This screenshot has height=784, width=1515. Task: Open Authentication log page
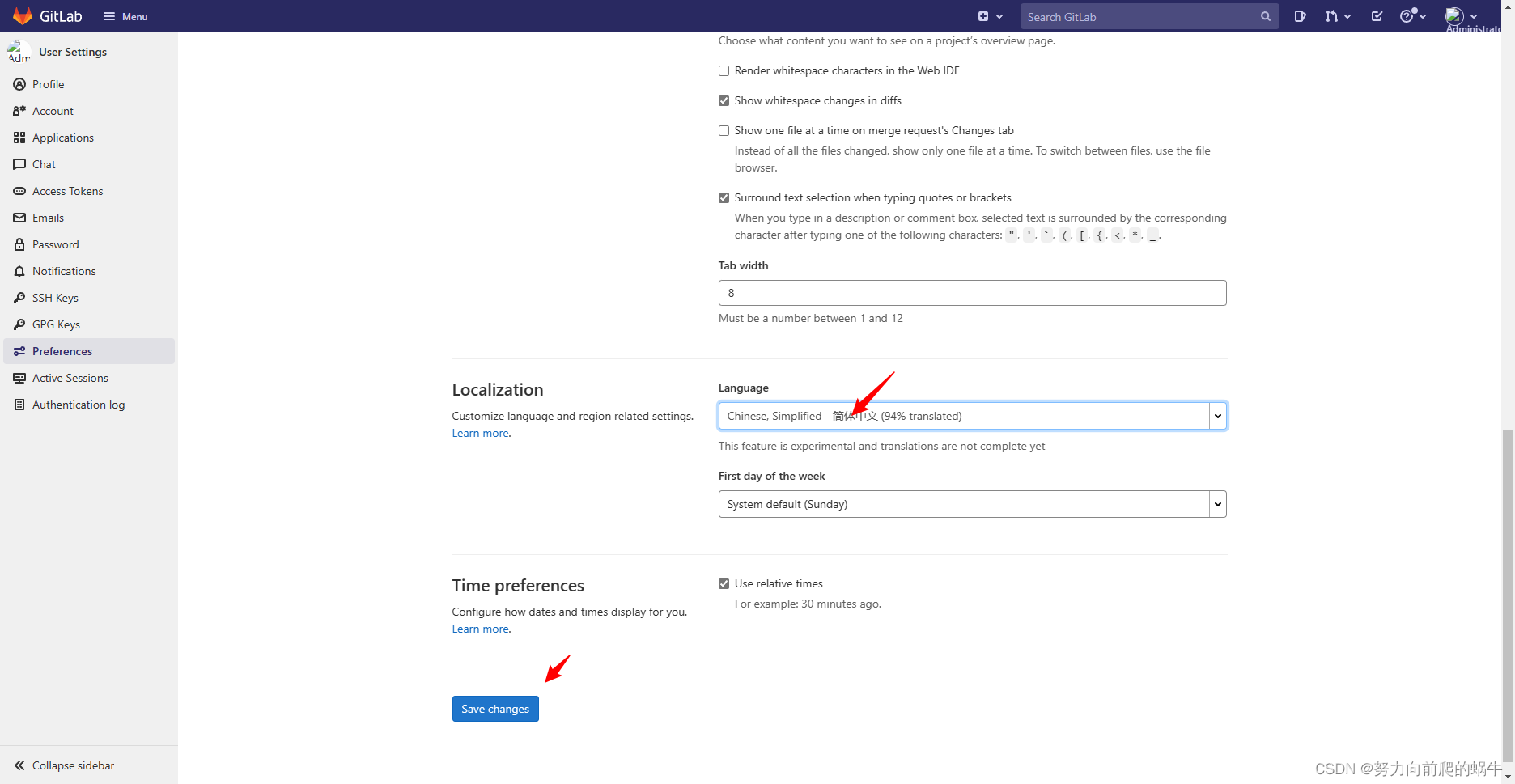[x=89, y=405]
